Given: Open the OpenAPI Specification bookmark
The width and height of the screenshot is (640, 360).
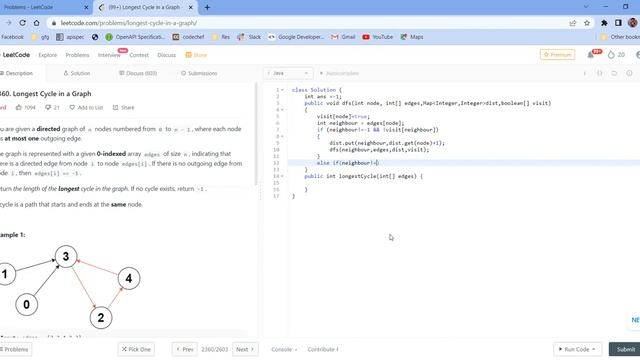Looking at the screenshot, I should pyautogui.click(x=135, y=37).
